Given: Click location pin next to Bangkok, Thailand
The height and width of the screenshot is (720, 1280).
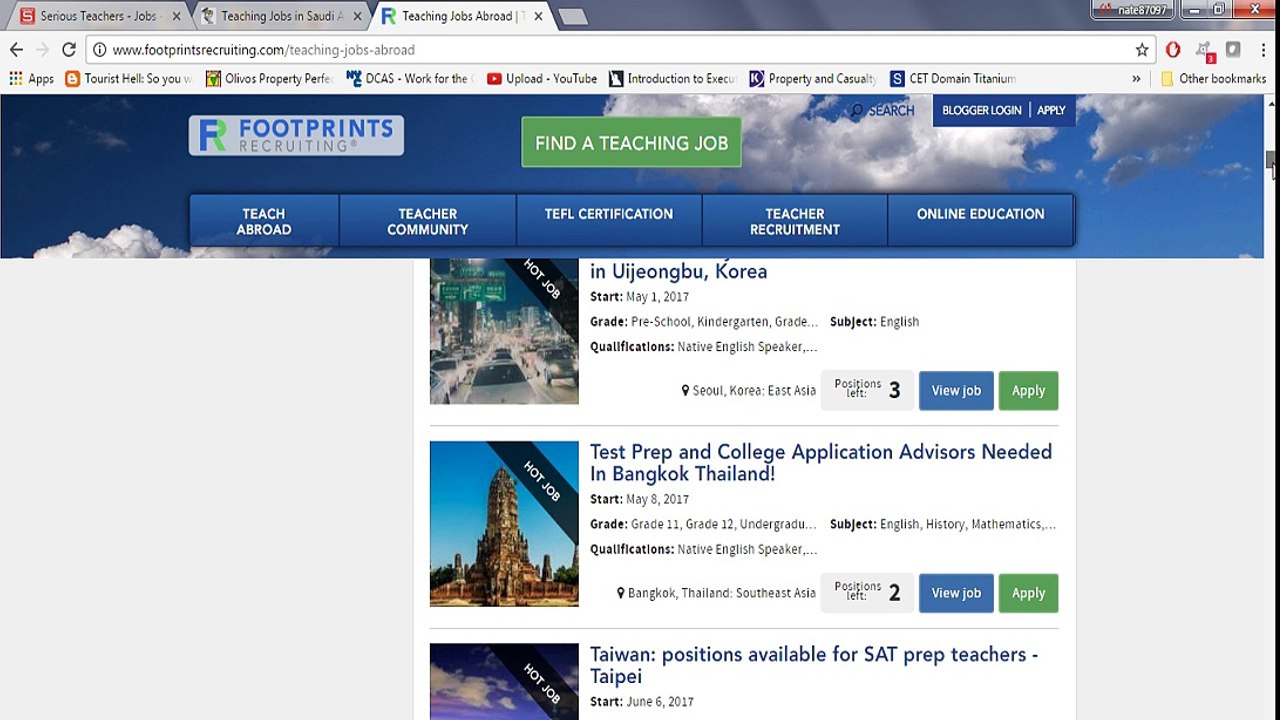Looking at the screenshot, I should coord(621,593).
